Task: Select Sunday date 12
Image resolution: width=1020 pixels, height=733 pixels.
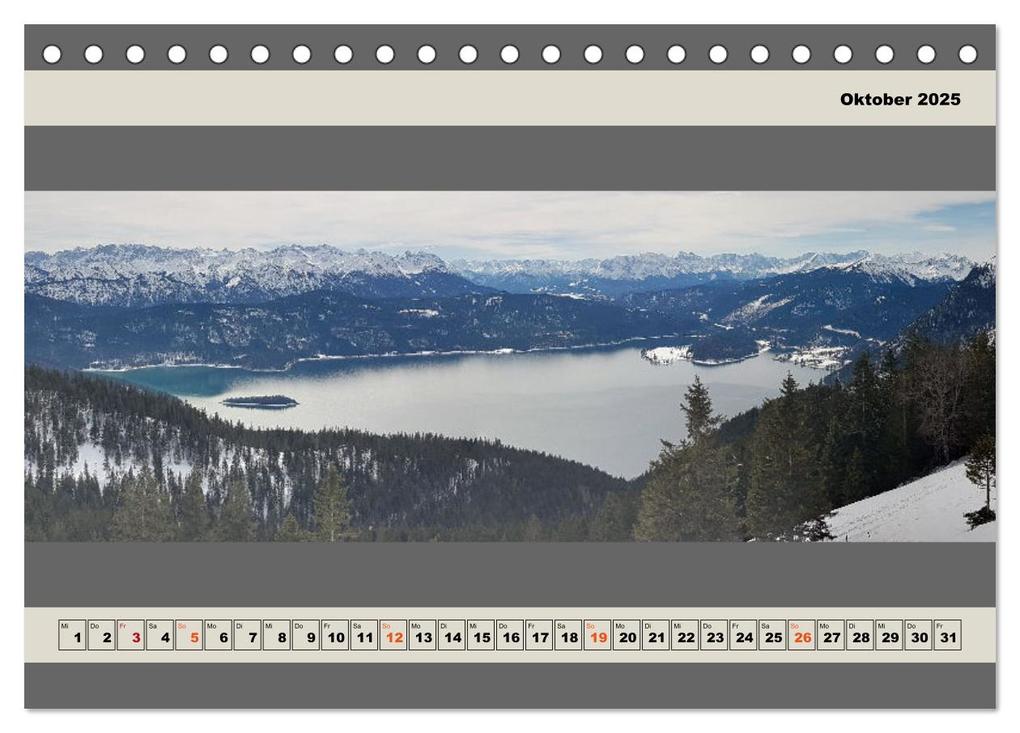Action: pos(393,635)
